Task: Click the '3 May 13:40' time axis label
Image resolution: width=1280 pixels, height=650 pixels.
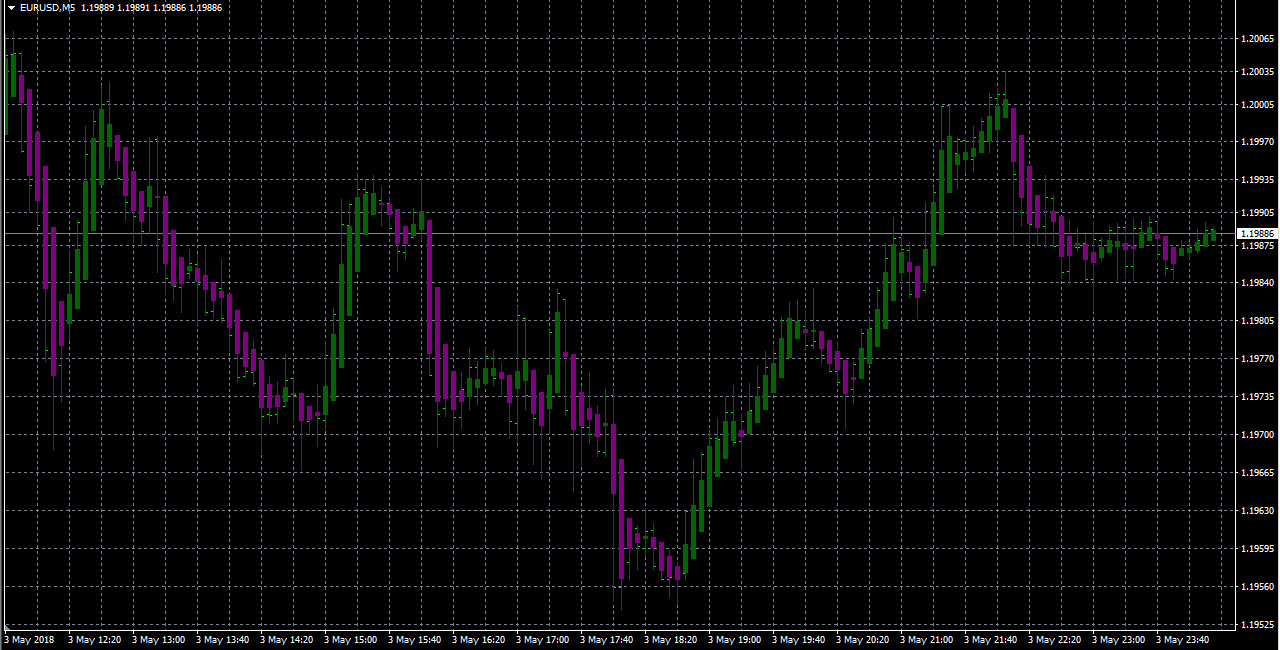Action: point(222,639)
